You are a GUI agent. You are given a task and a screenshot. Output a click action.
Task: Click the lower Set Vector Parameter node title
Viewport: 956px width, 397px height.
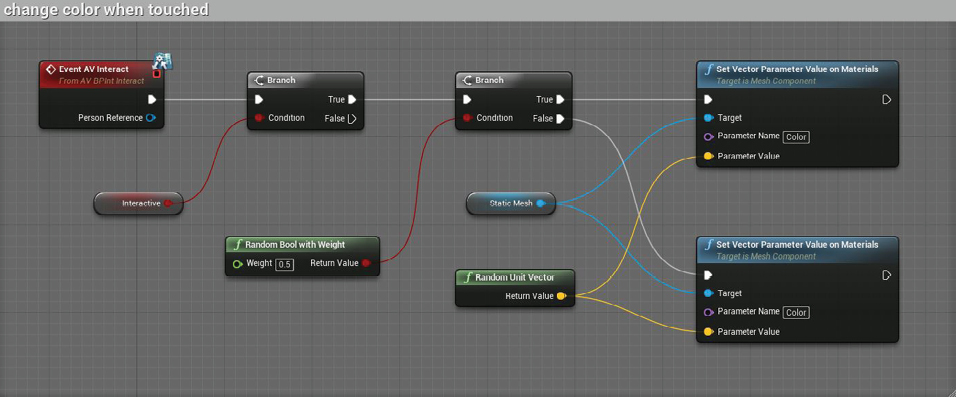[x=797, y=245]
